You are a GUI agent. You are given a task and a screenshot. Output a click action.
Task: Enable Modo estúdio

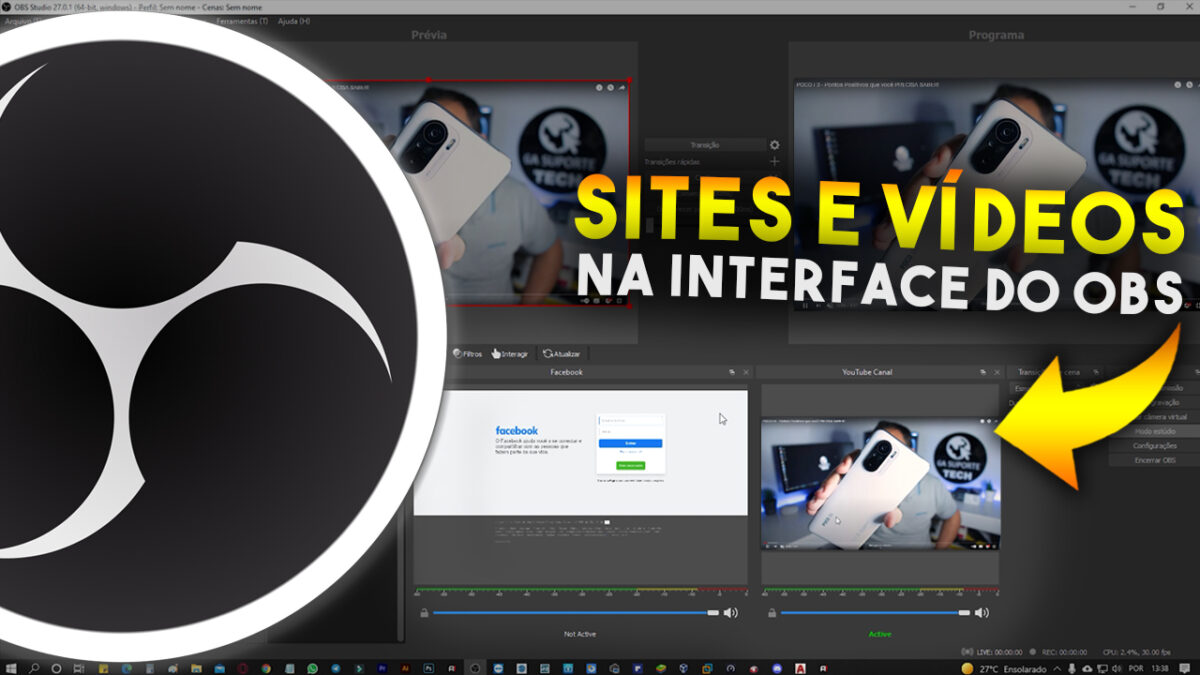pyautogui.click(x=1155, y=431)
